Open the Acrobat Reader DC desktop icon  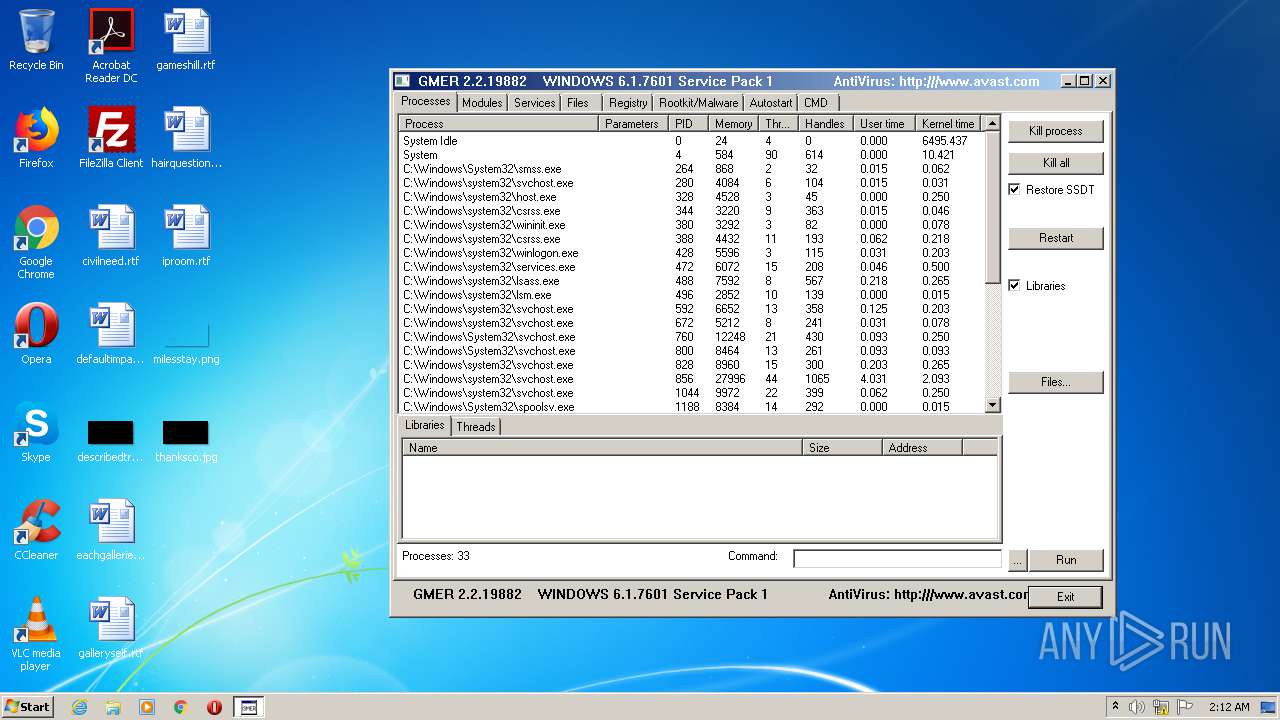click(111, 45)
